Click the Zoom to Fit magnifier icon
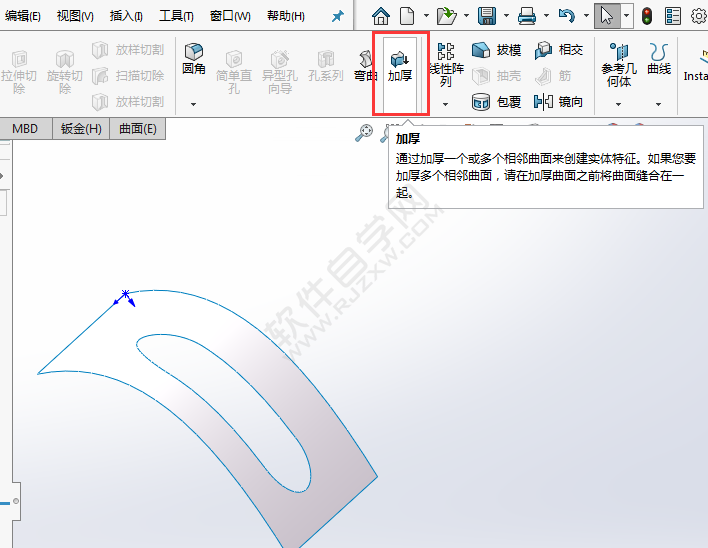708x548 pixels. pyautogui.click(x=364, y=133)
